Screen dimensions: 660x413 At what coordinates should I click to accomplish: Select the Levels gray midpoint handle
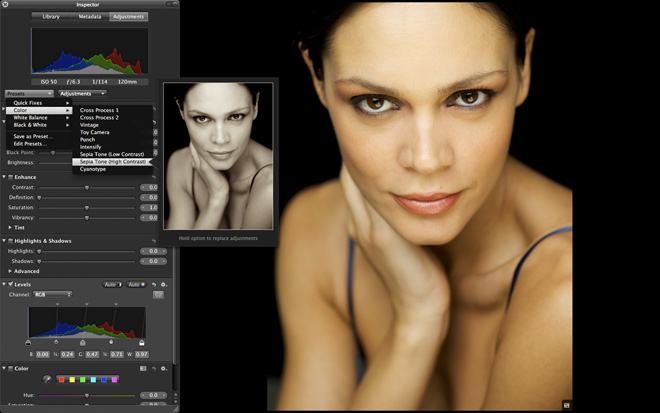82,343
